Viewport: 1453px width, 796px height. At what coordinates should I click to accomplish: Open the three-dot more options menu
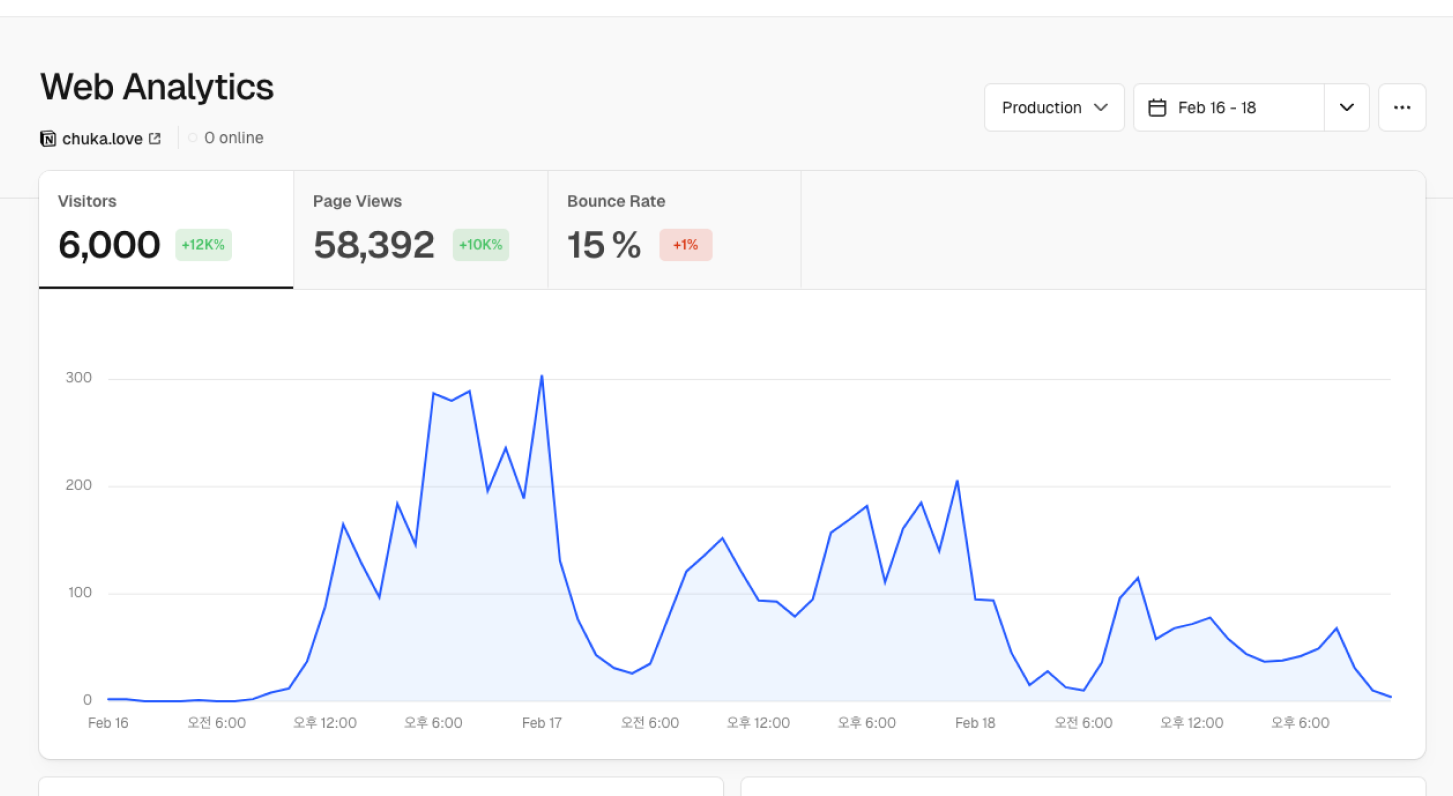click(1402, 107)
